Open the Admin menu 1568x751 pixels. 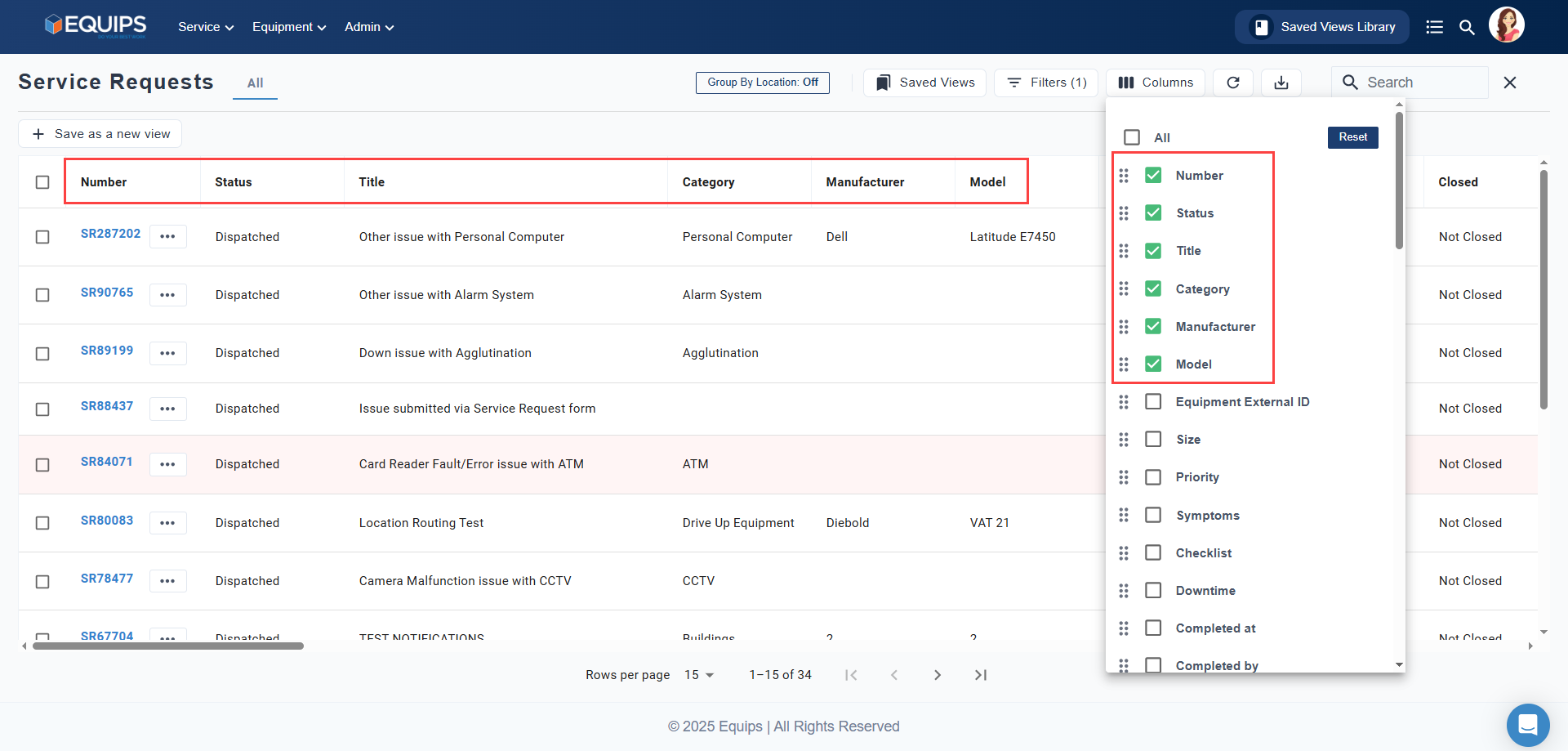coord(369,27)
